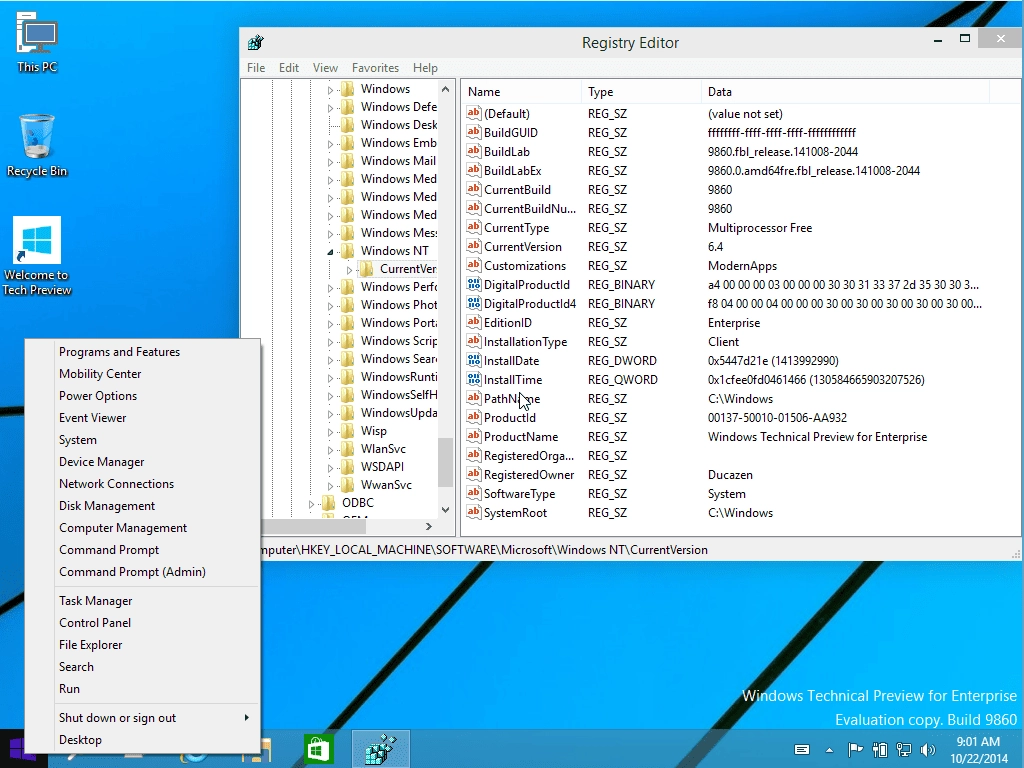Click the Registry Editor title bar icon

(x=255, y=42)
